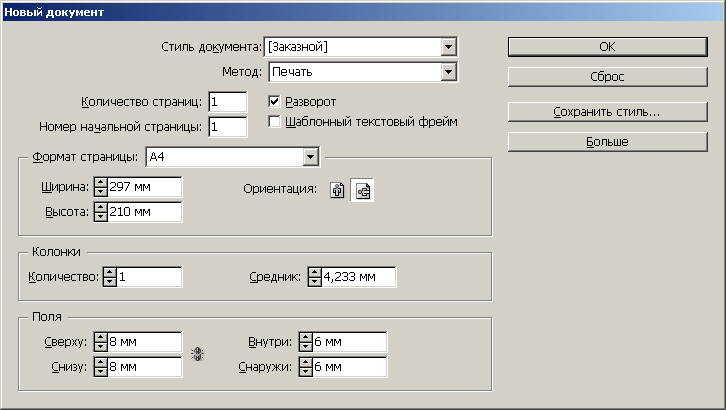This screenshot has width=726, height=410.
Task: Click the Ширина stepper arrows
Action: click(100, 187)
